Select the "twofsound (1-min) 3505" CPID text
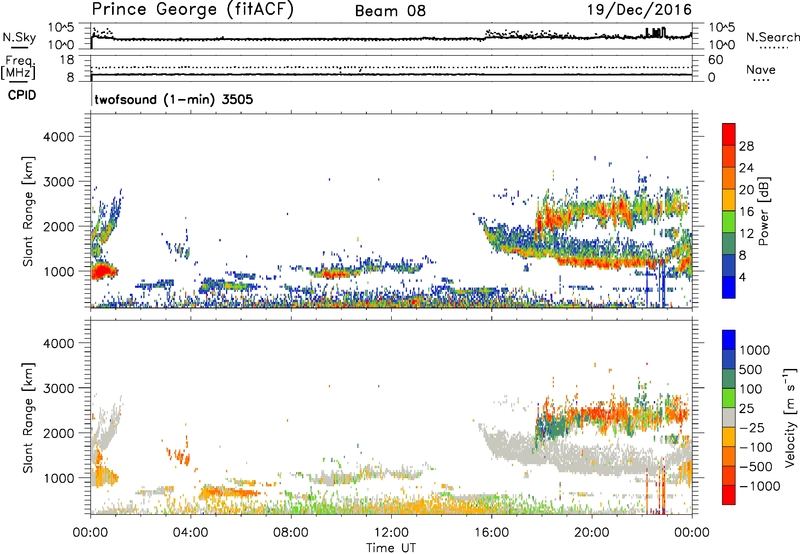Screen dimensions: 800x554 [x=174, y=99]
